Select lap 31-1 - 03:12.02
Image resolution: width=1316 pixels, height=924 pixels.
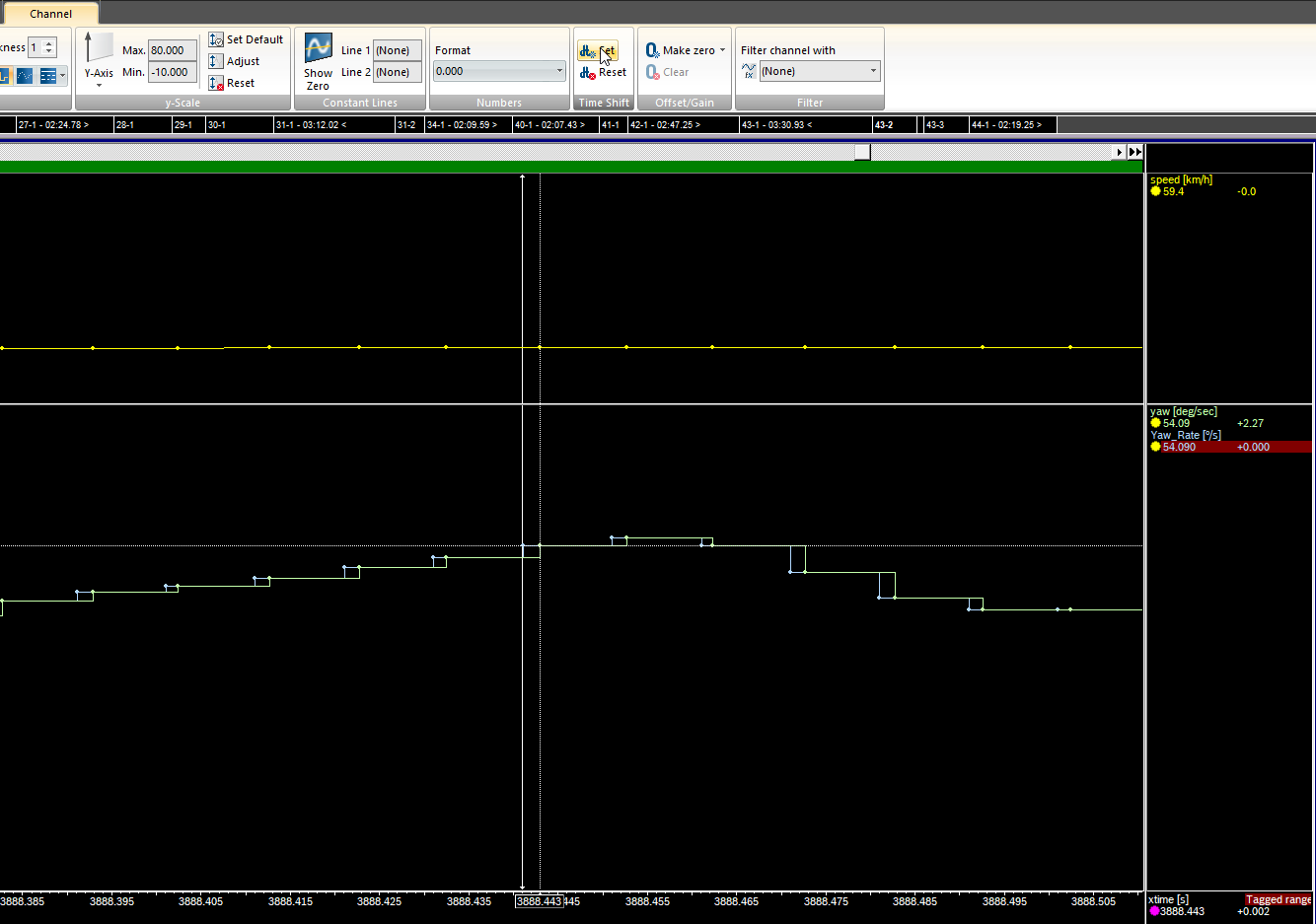pyautogui.click(x=311, y=125)
